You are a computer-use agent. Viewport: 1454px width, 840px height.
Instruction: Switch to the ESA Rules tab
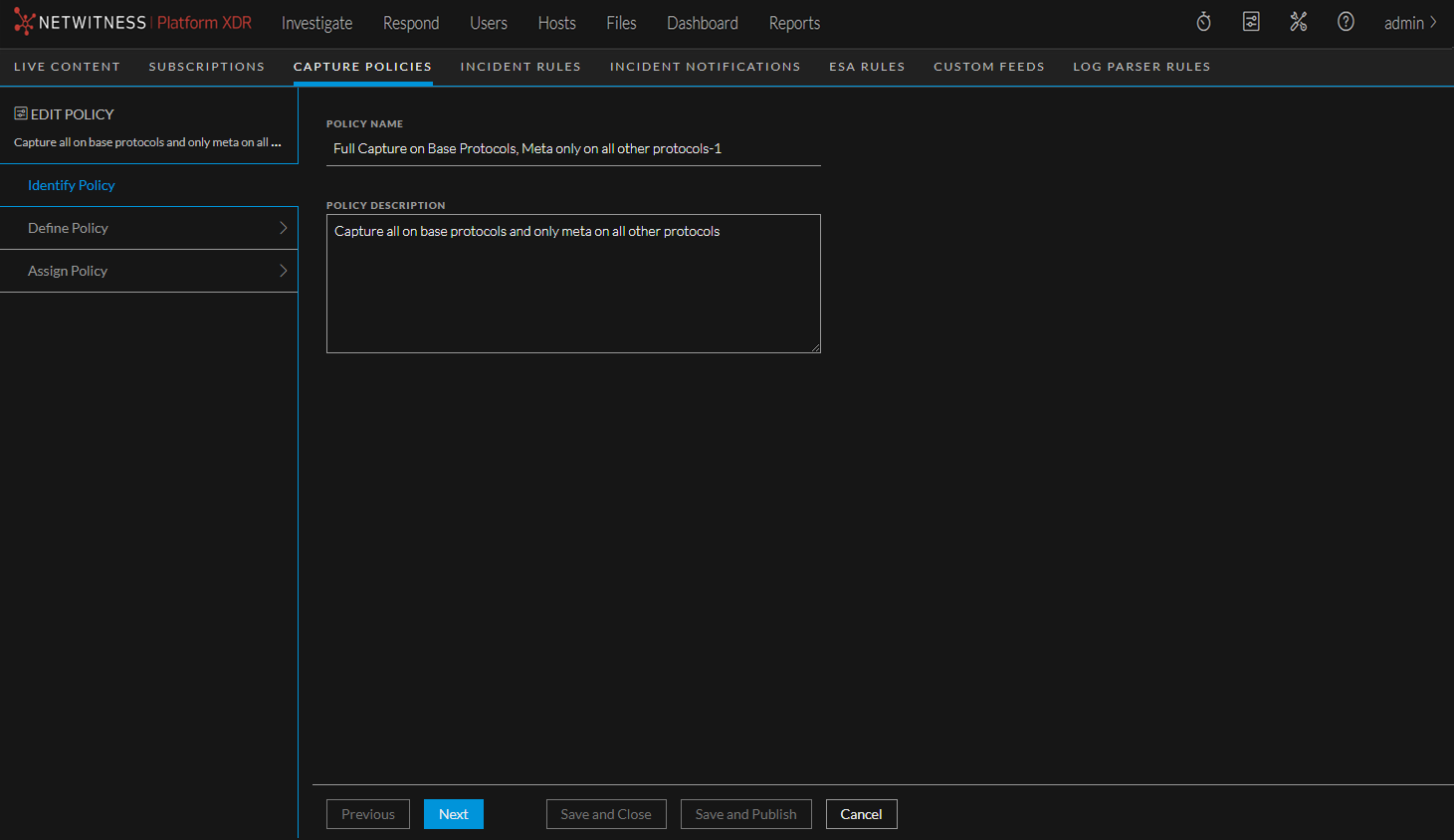pyautogui.click(x=867, y=67)
